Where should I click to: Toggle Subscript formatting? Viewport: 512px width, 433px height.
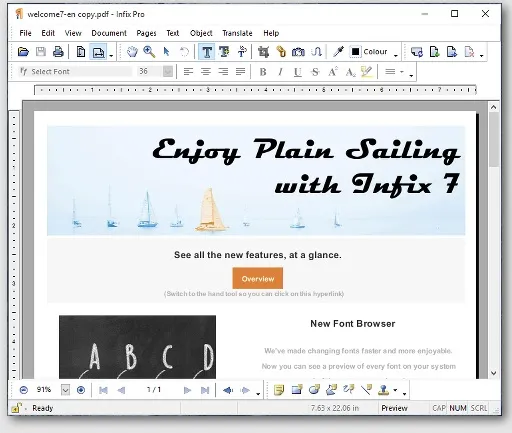[x=350, y=72]
